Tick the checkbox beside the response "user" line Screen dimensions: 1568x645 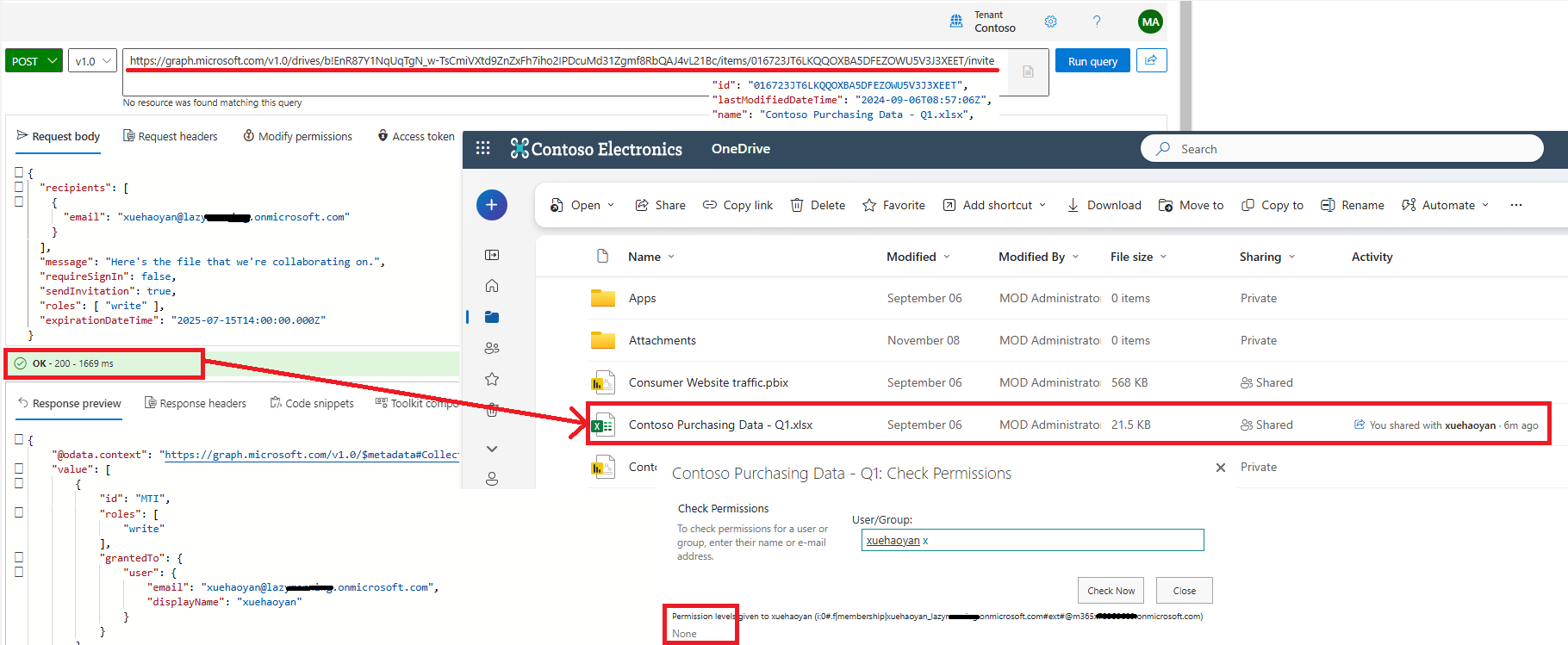[19, 572]
